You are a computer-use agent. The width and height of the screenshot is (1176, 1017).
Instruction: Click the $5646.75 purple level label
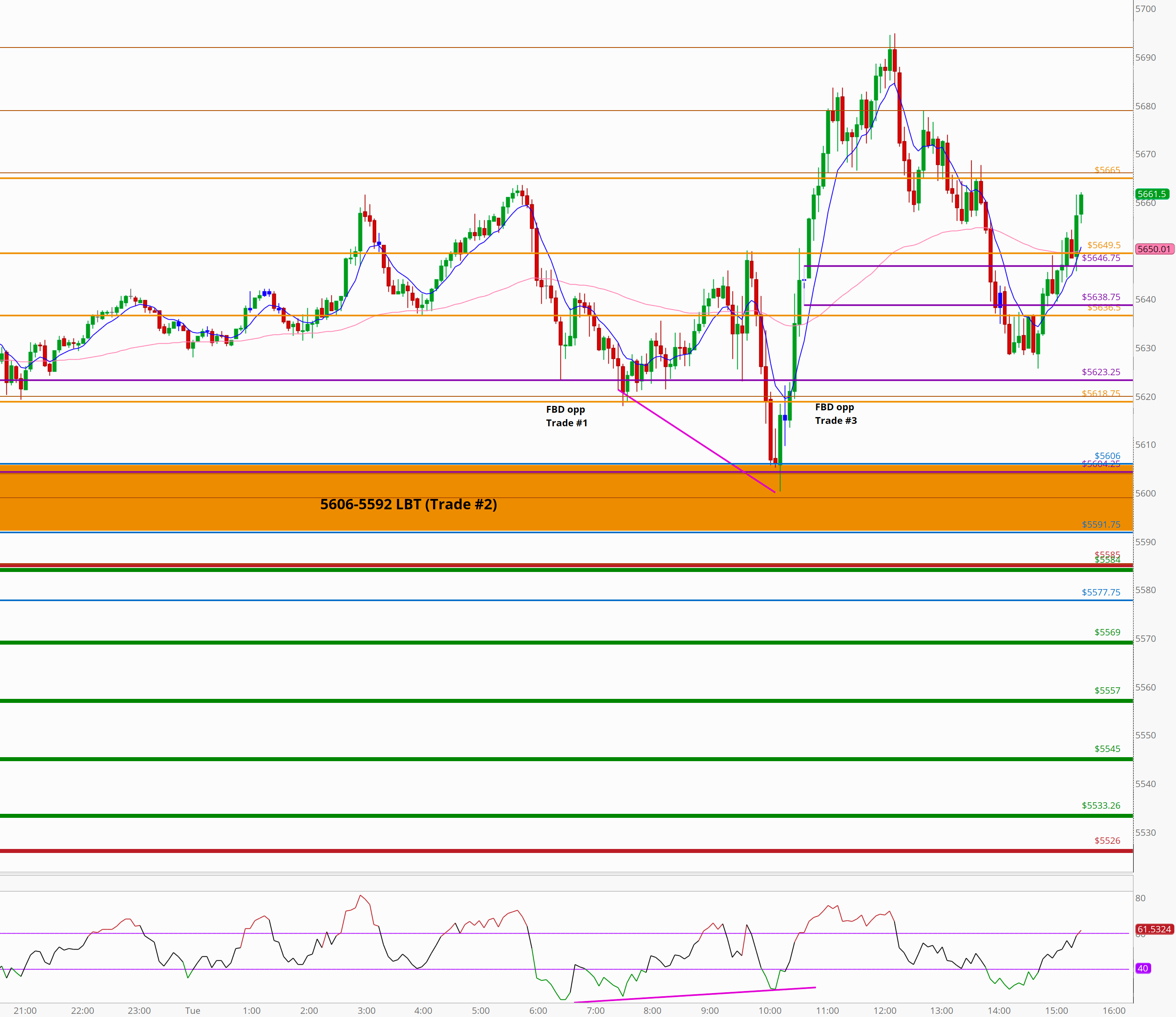pos(1101,258)
